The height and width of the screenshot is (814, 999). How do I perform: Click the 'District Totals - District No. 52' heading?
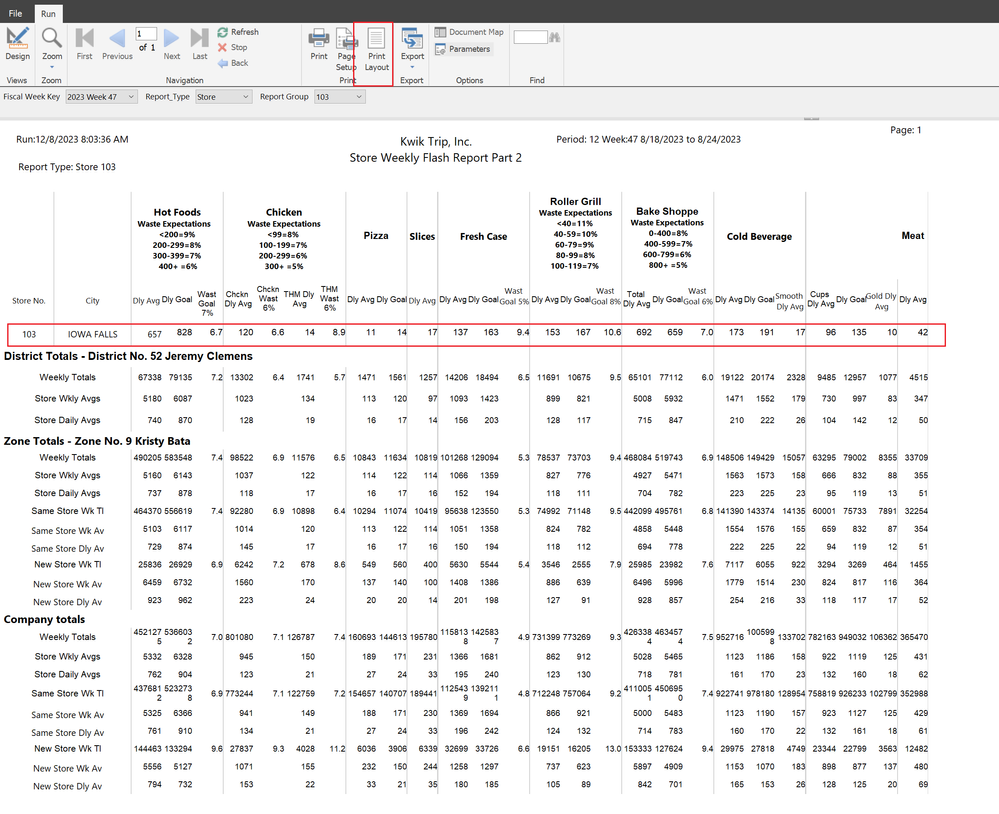click(128, 356)
